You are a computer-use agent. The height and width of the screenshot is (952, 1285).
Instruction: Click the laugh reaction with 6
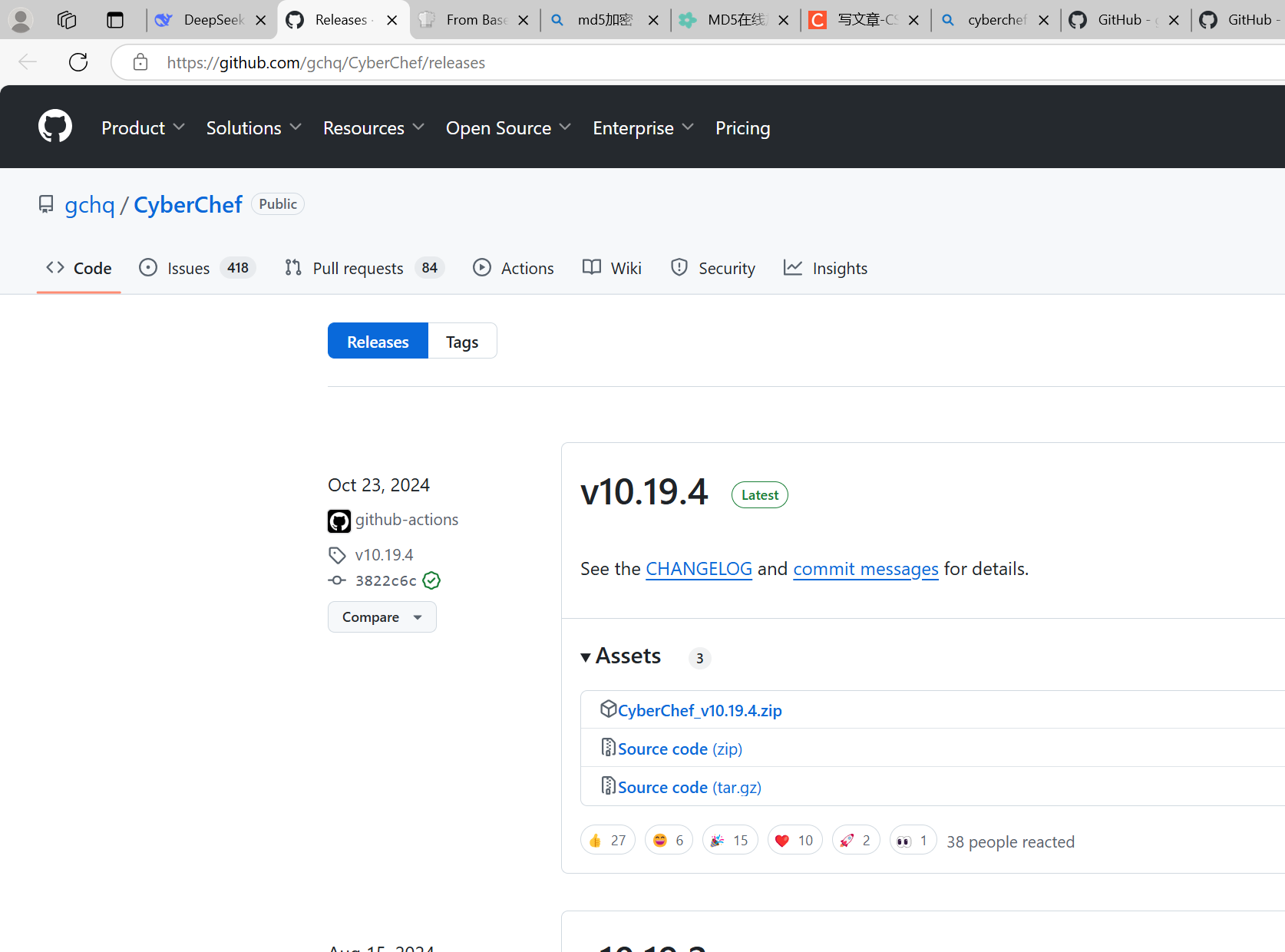pos(669,840)
